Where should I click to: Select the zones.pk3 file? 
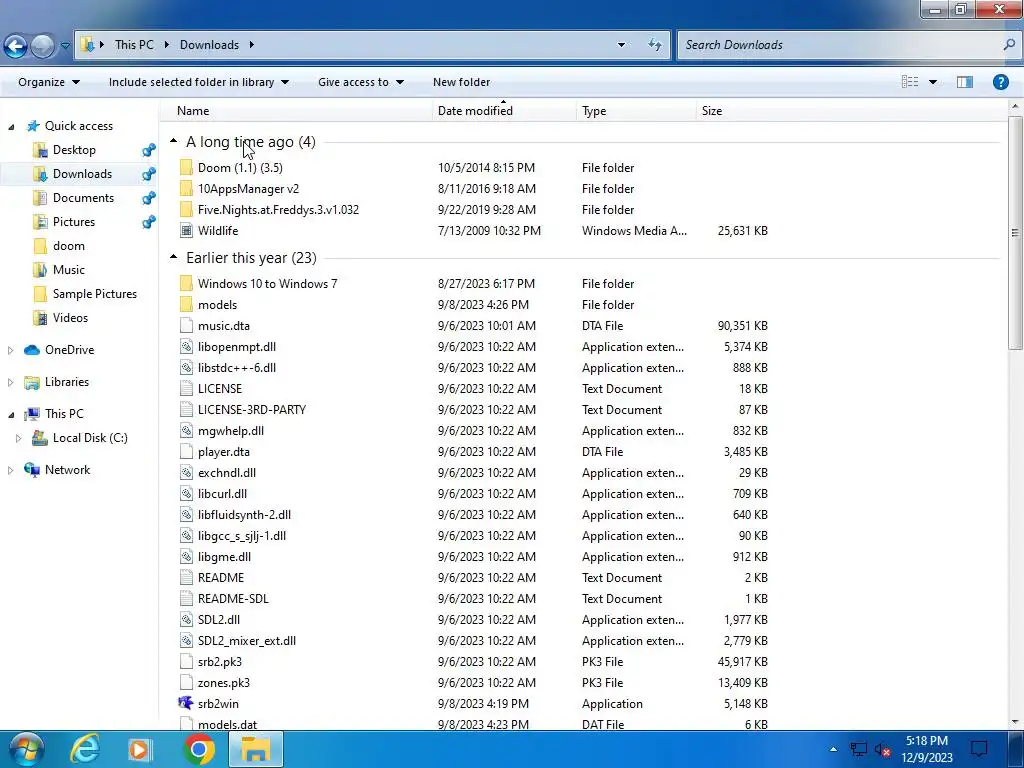click(223, 682)
